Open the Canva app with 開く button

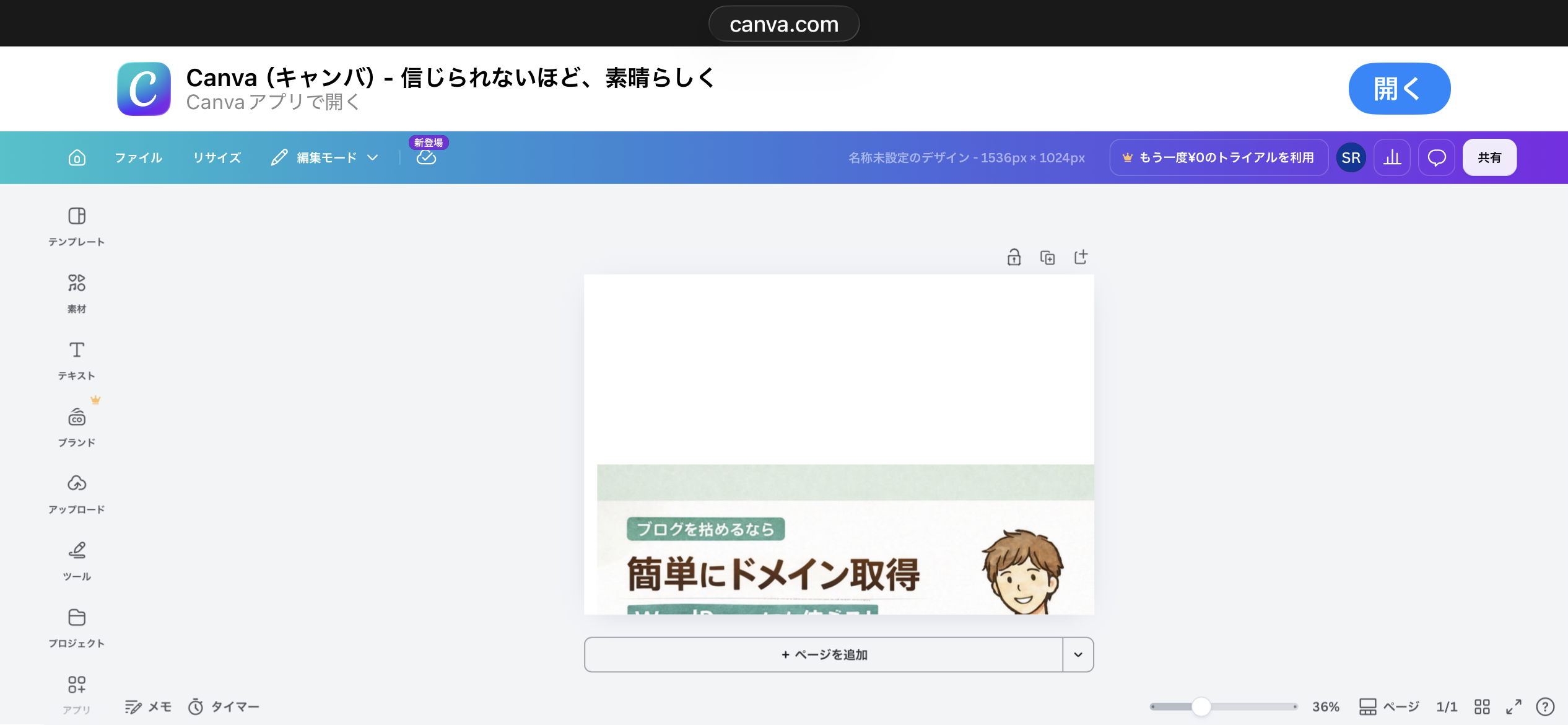pyautogui.click(x=1399, y=89)
